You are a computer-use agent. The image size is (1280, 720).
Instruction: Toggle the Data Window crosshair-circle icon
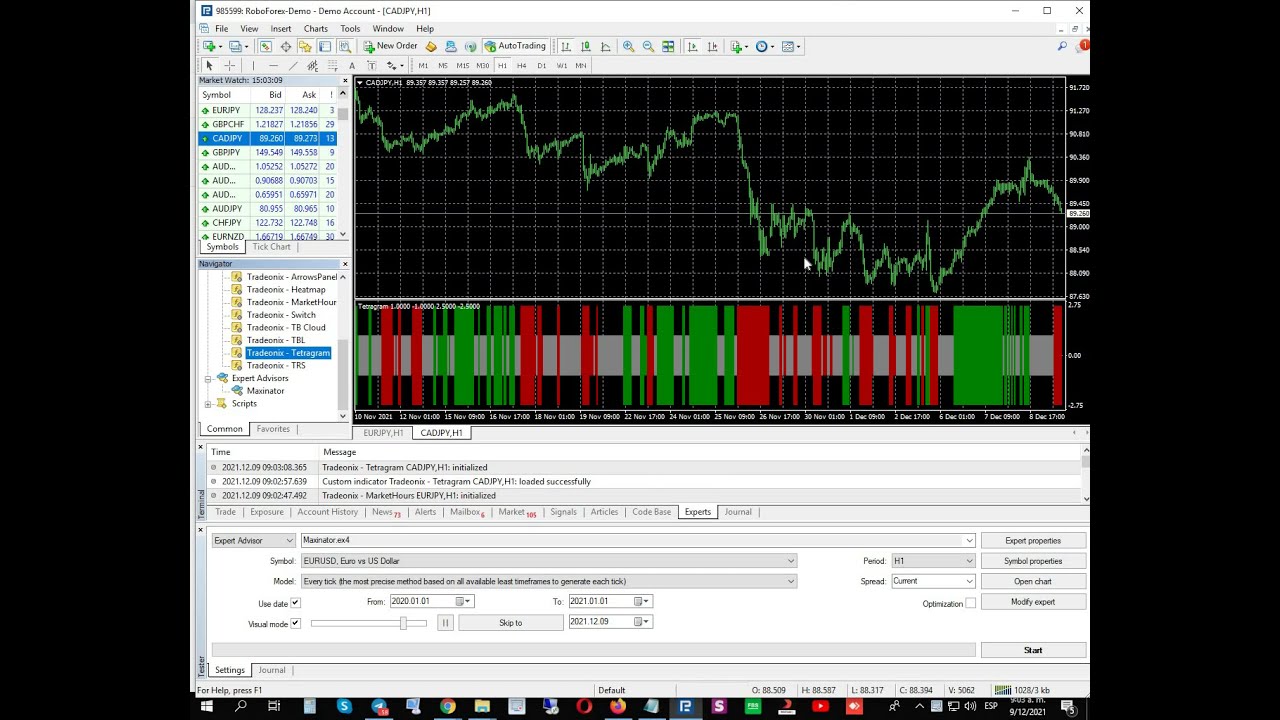[285, 46]
